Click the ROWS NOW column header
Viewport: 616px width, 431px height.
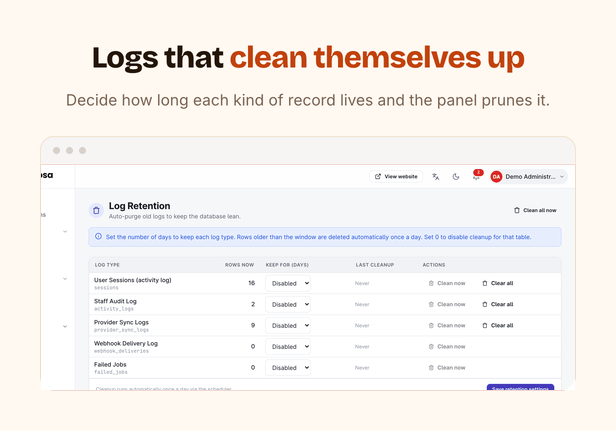click(239, 265)
